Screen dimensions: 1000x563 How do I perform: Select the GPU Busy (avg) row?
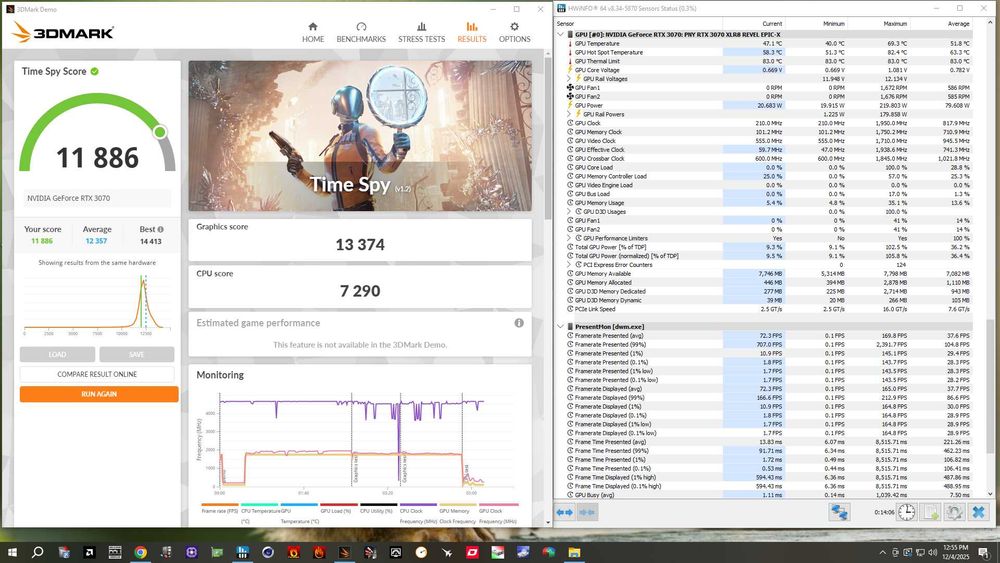(769, 495)
